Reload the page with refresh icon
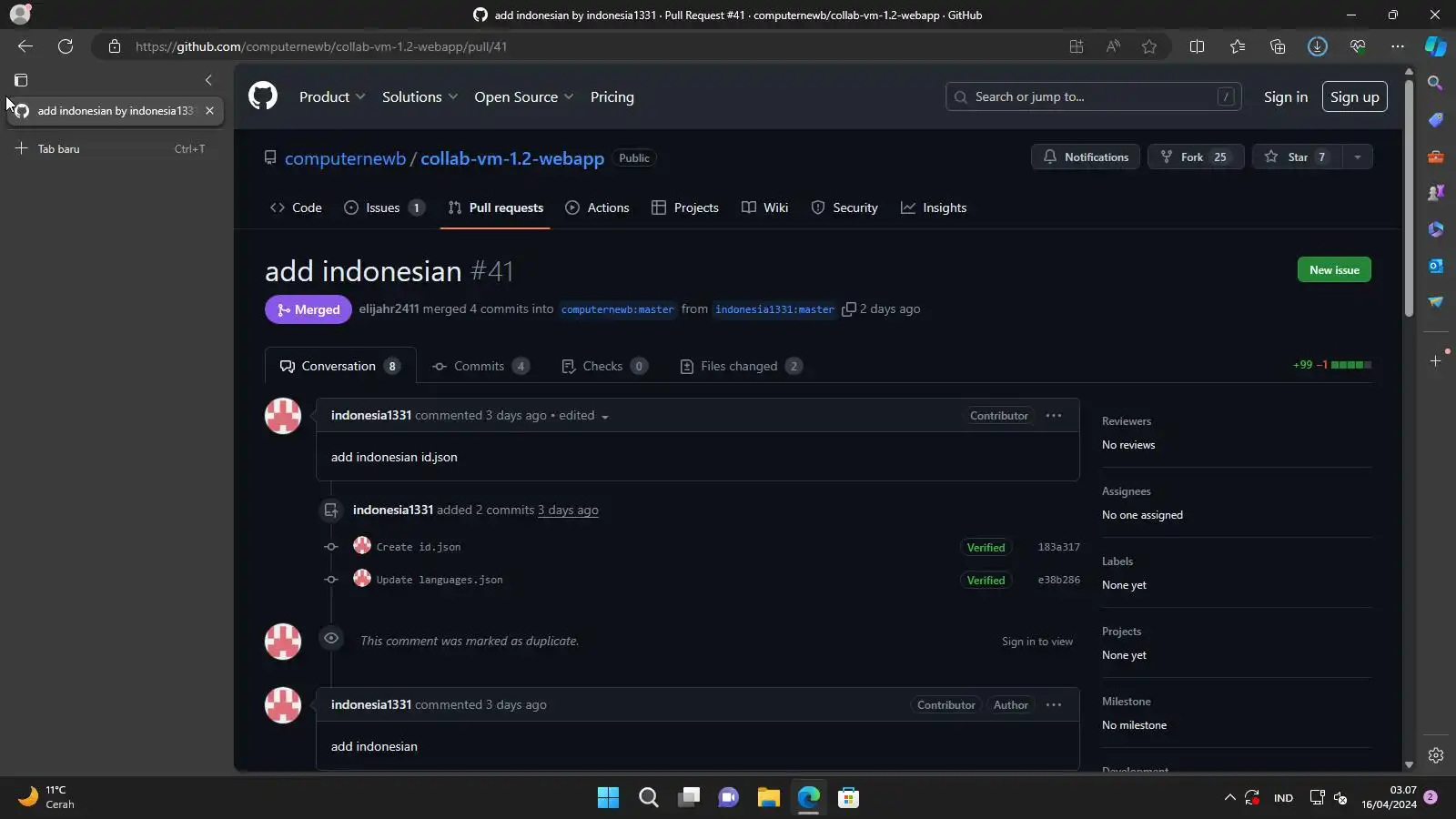This screenshot has height=819, width=1456. tap(66, 46)
